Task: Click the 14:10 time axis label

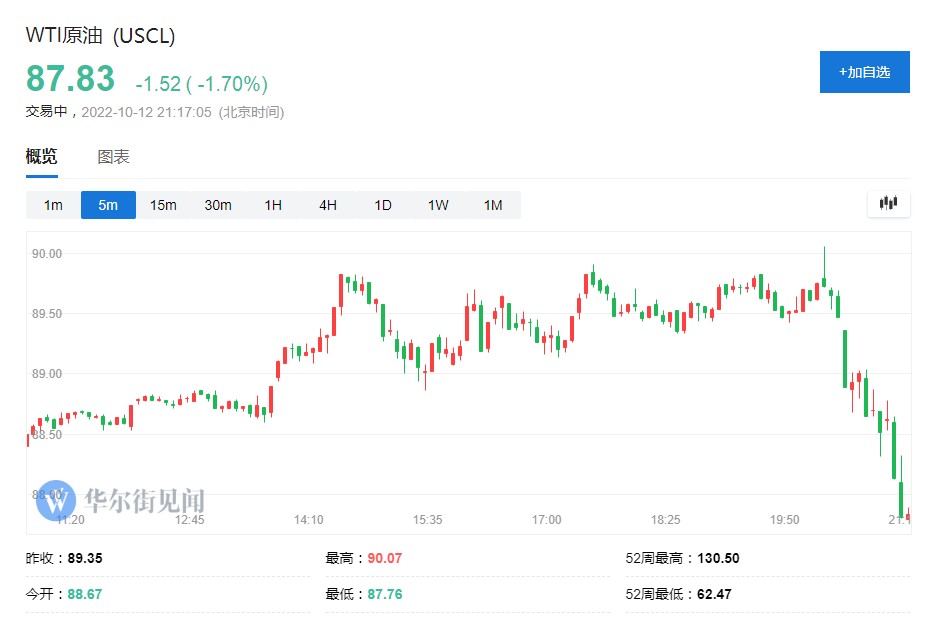Action: click(308, 520)
